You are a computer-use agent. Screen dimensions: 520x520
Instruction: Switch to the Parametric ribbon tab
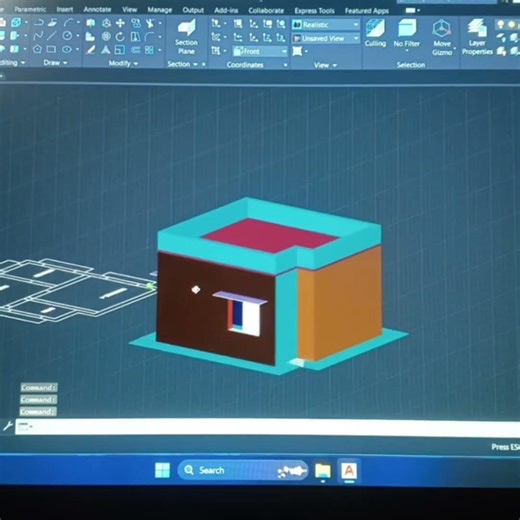(x=30, y=9)
